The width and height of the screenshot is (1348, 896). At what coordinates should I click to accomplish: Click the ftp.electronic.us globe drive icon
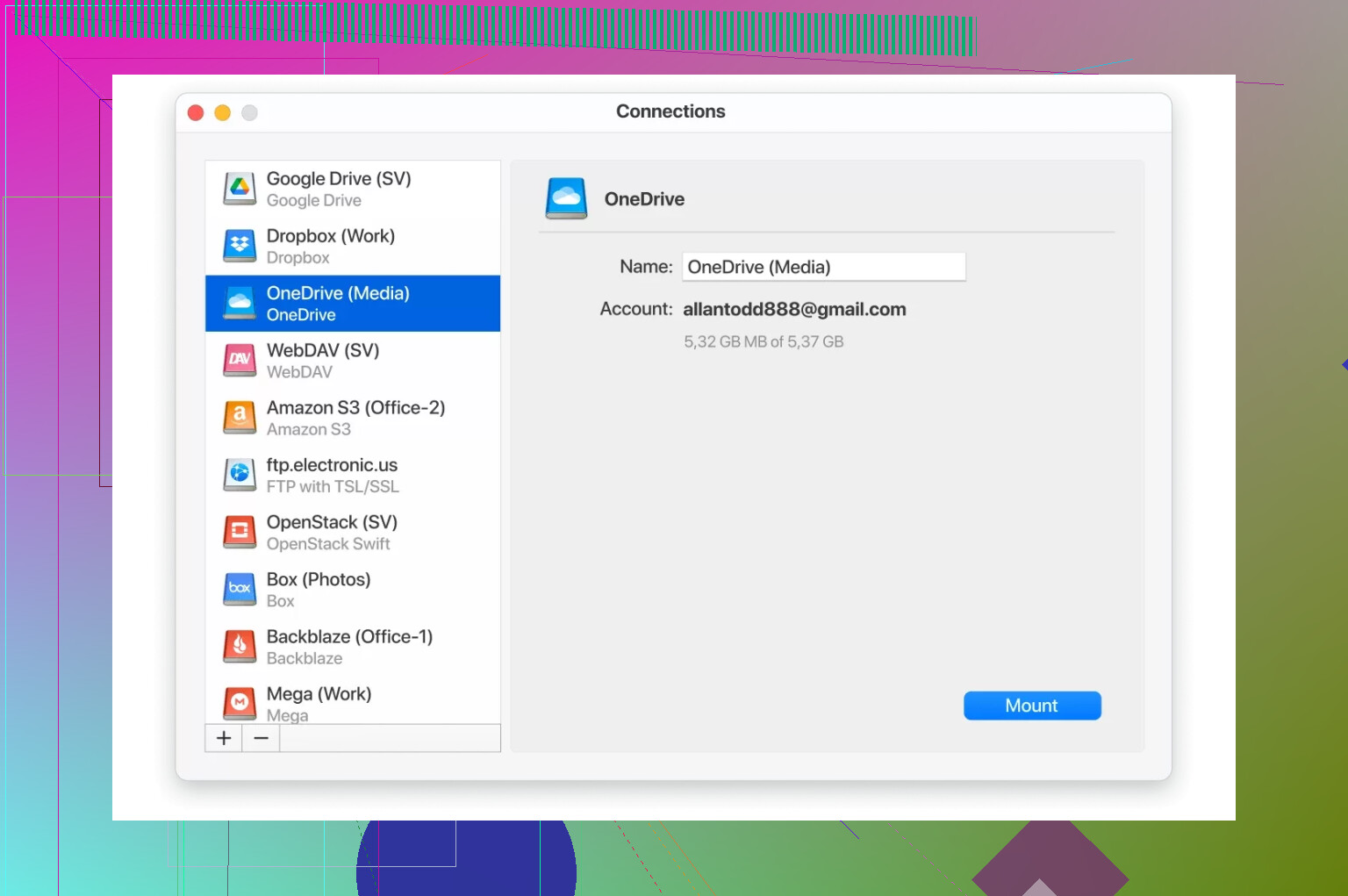[x=240, y=475]
